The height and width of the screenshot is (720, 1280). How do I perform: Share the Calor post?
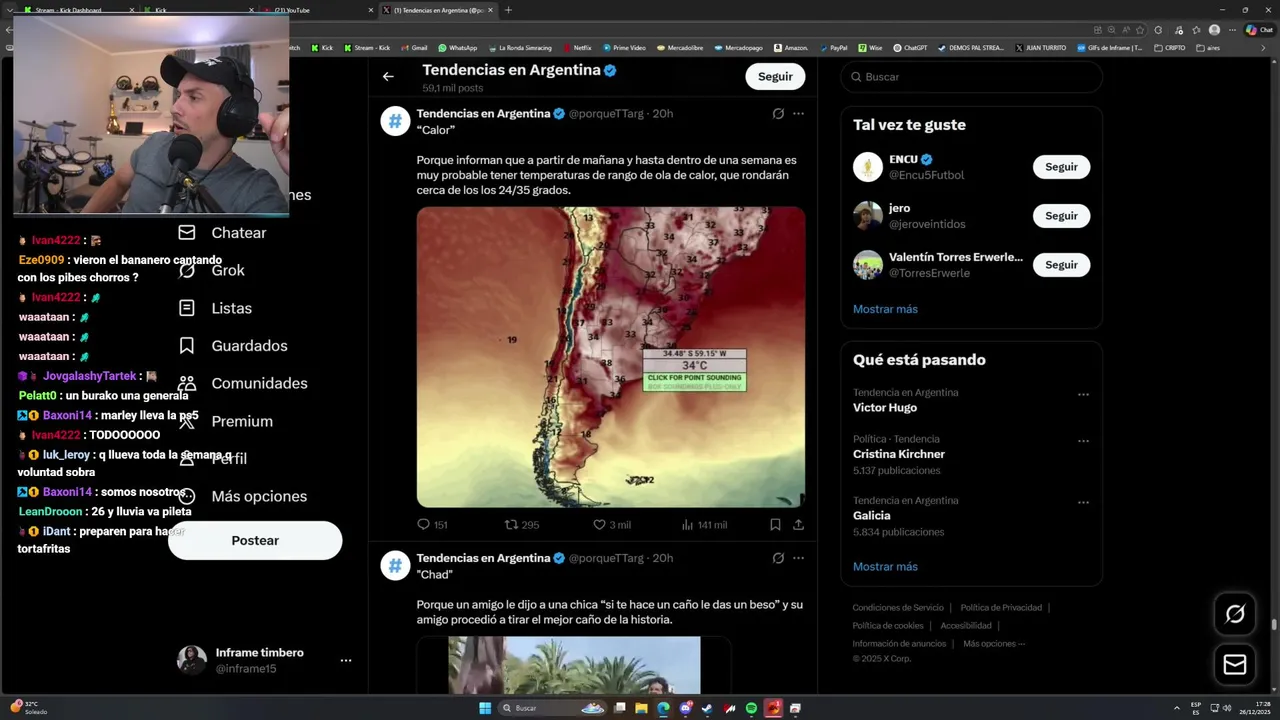click(x=798, y=524)
